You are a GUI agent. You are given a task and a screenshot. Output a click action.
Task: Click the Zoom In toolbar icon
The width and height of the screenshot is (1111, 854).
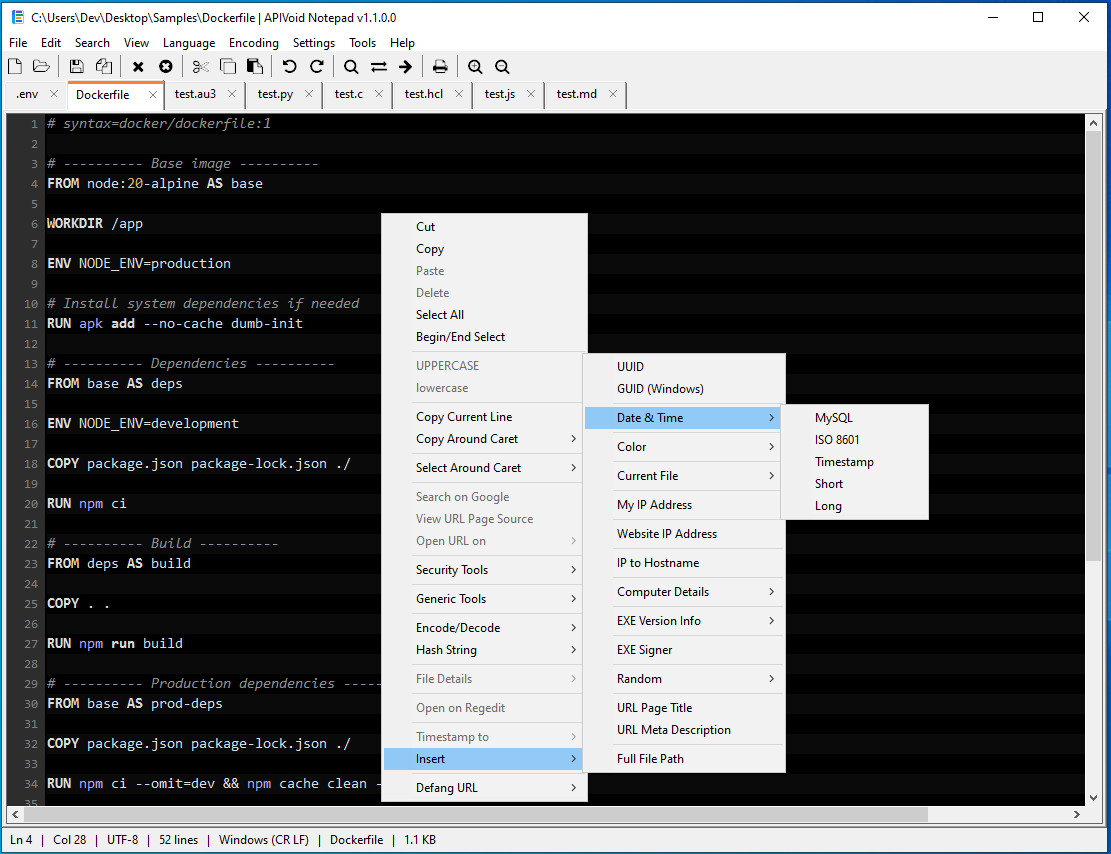coord(475,67)
